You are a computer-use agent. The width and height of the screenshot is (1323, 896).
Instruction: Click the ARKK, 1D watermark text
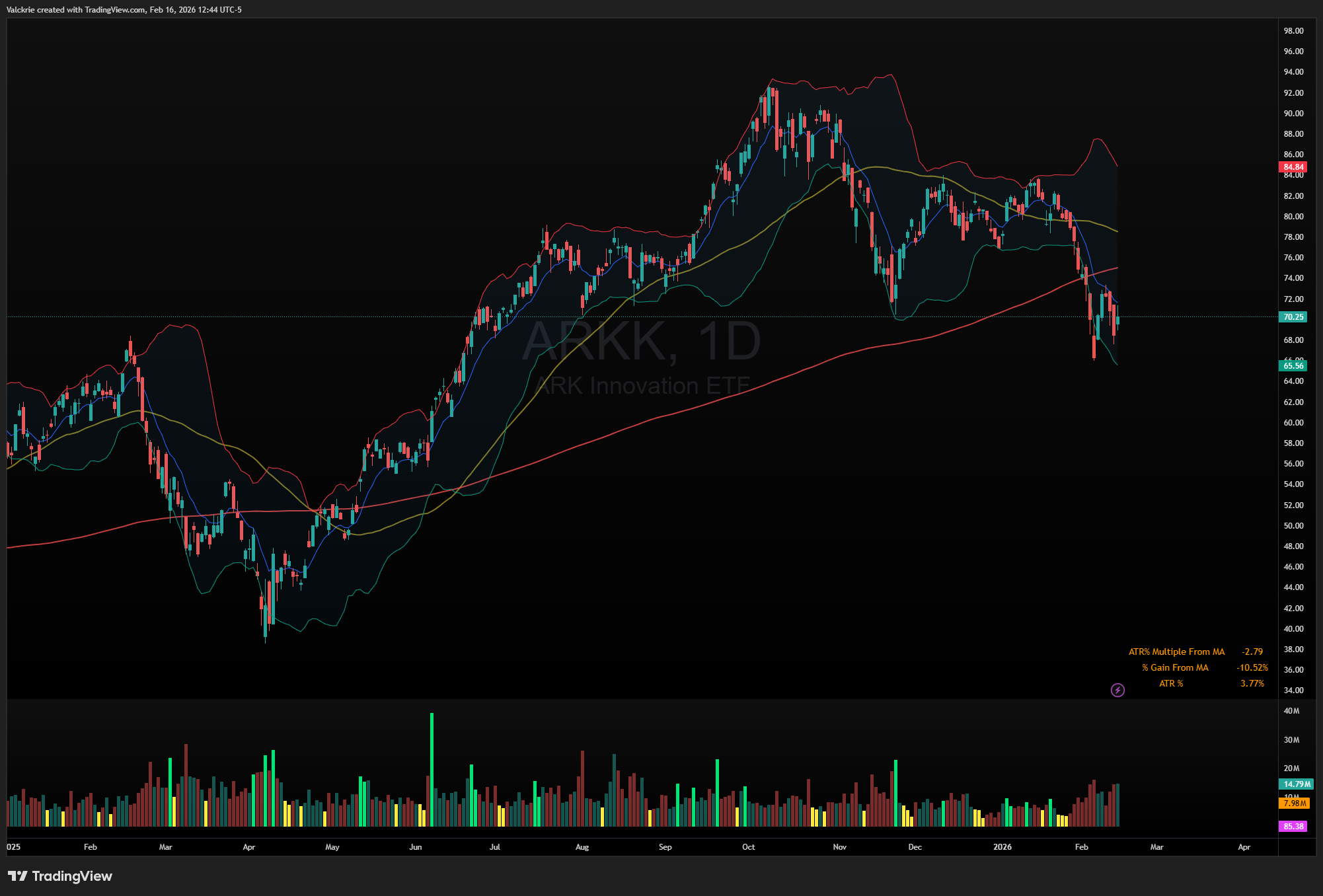642,342
